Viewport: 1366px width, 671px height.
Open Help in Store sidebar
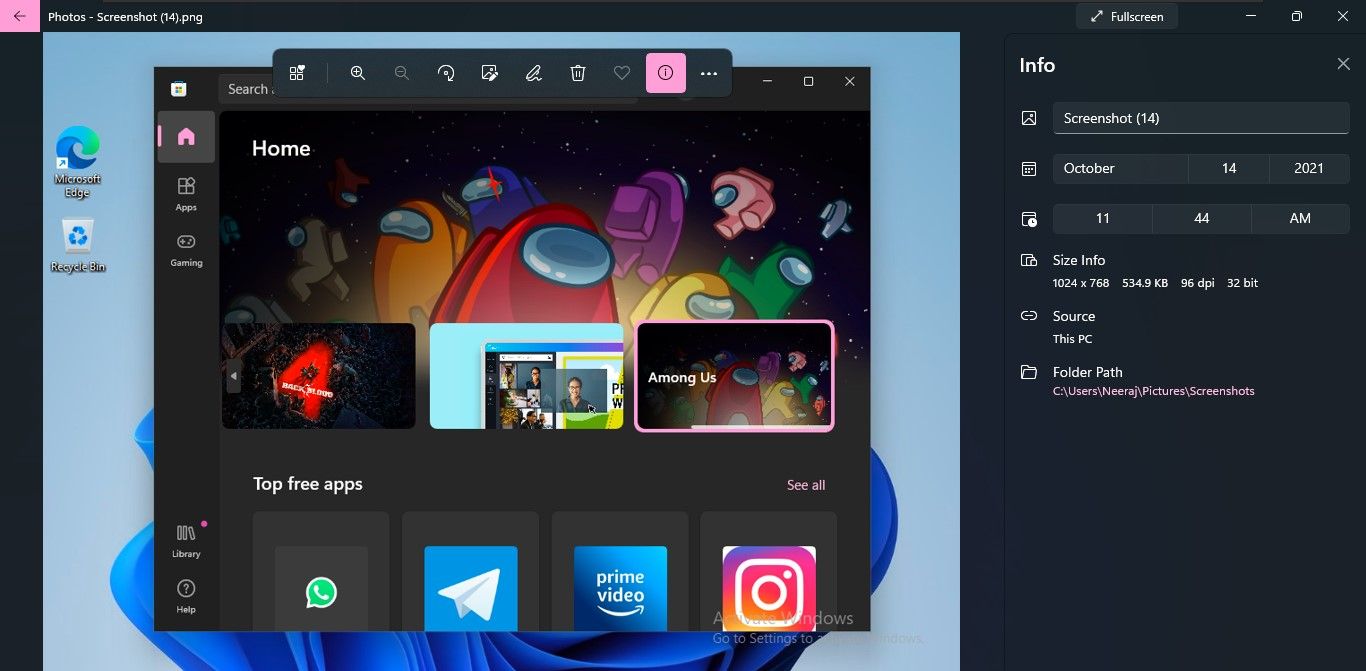coord(186,596)
